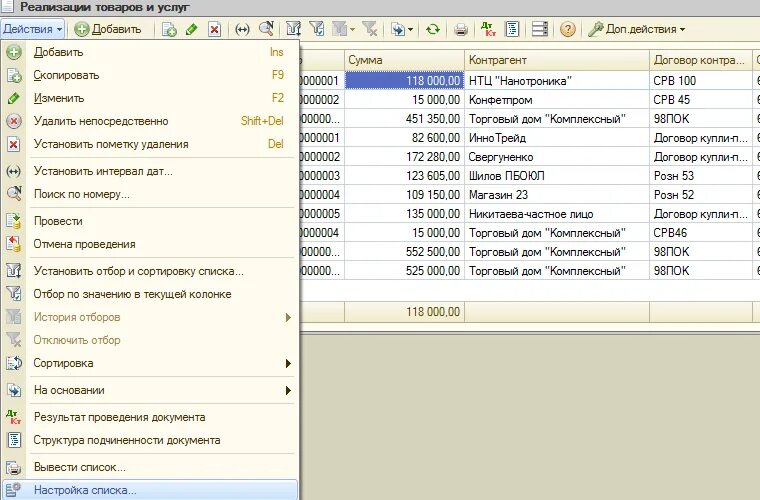Screen dimensions: 760x500
Task: Click the Договор контрагента column header
Action: pyautogui.click(x=700, y=60)
